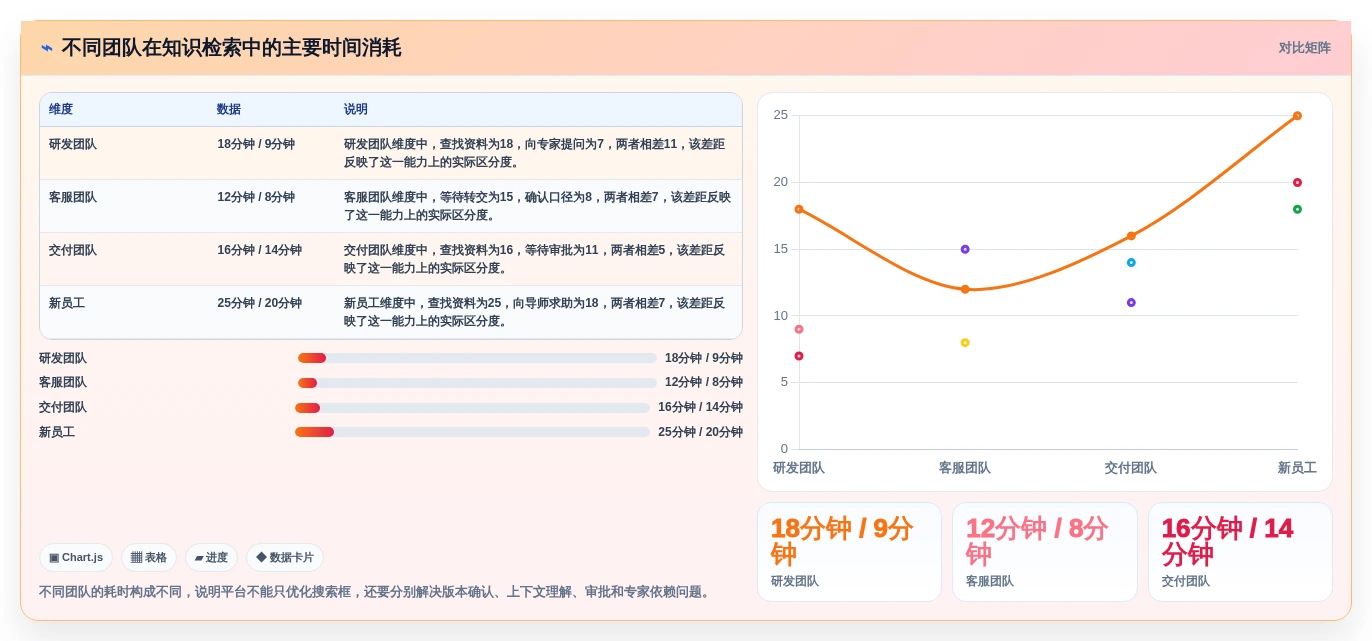Click the blue point at 14 above 交付团队

(1131, 263)
